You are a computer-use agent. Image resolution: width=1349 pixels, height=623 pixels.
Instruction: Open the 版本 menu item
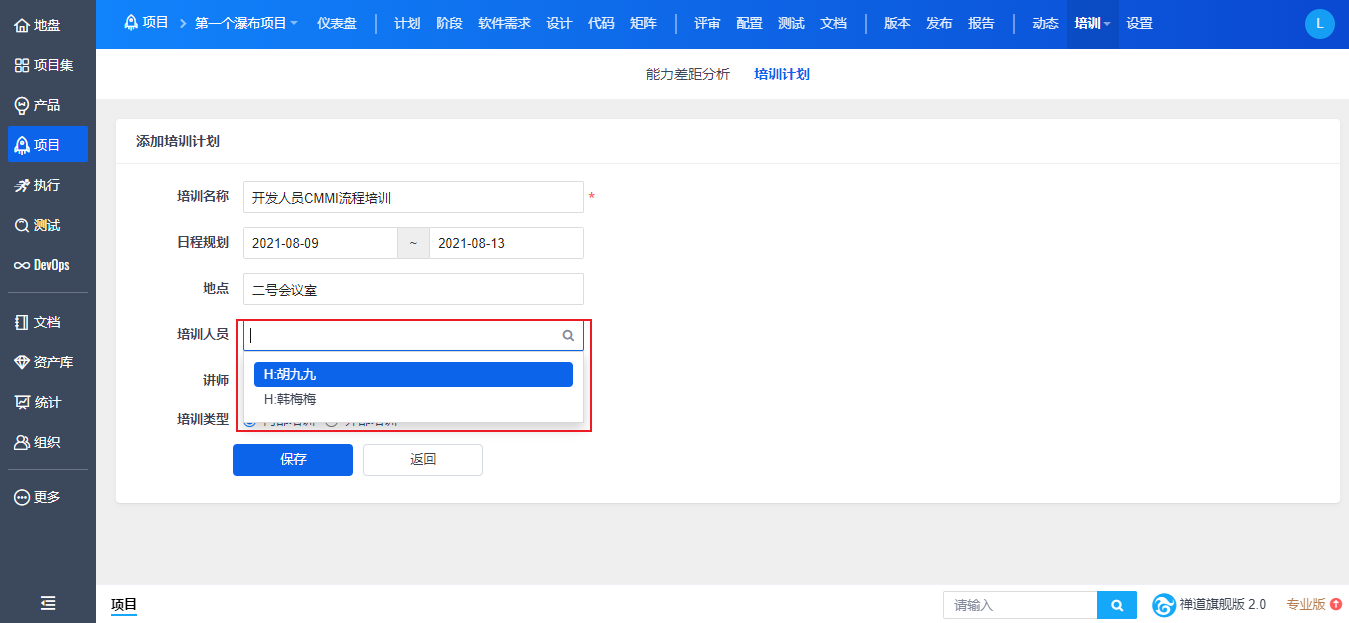897,23
